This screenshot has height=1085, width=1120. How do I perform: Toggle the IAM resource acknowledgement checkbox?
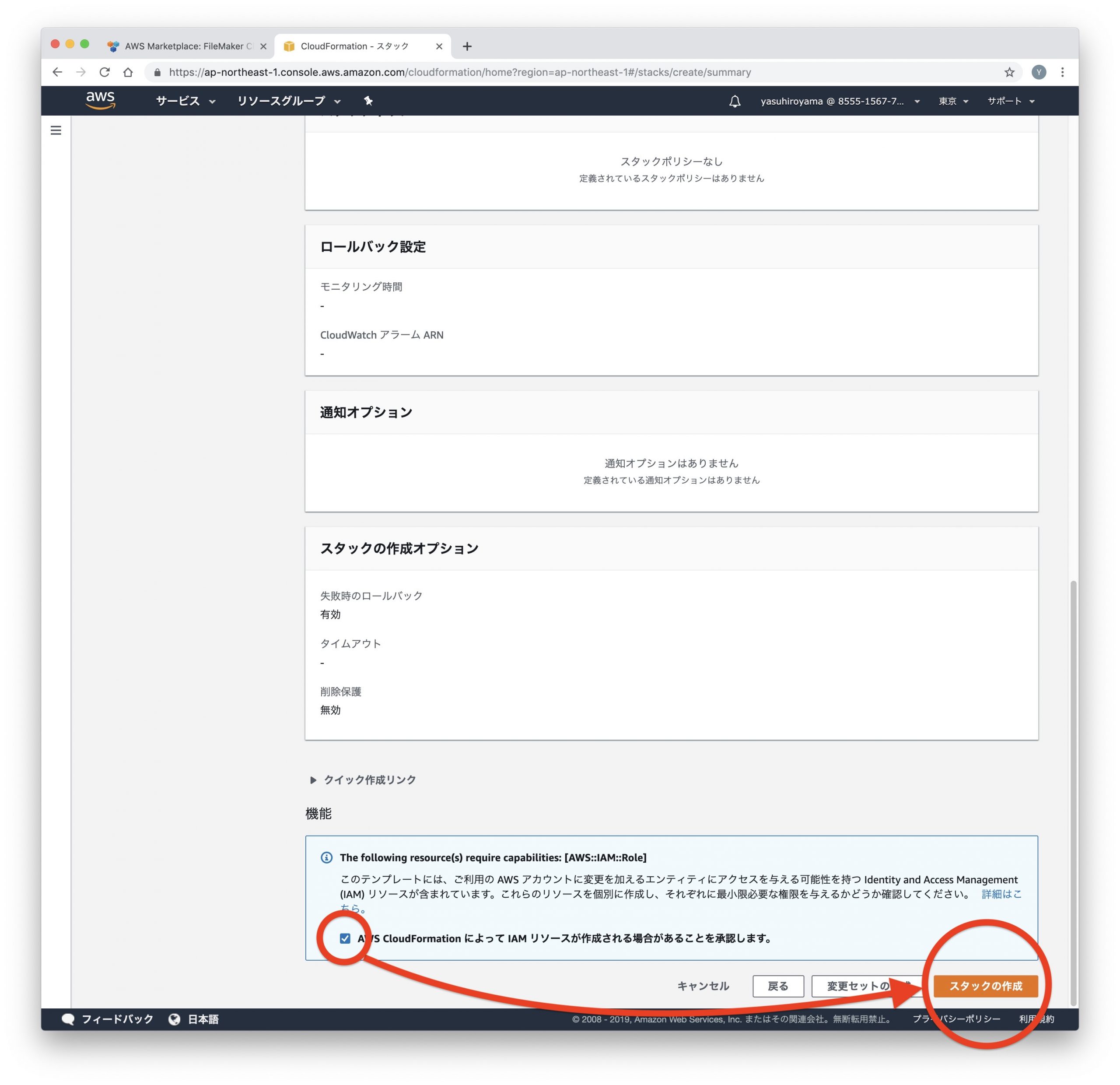click(x=345, y=938)
